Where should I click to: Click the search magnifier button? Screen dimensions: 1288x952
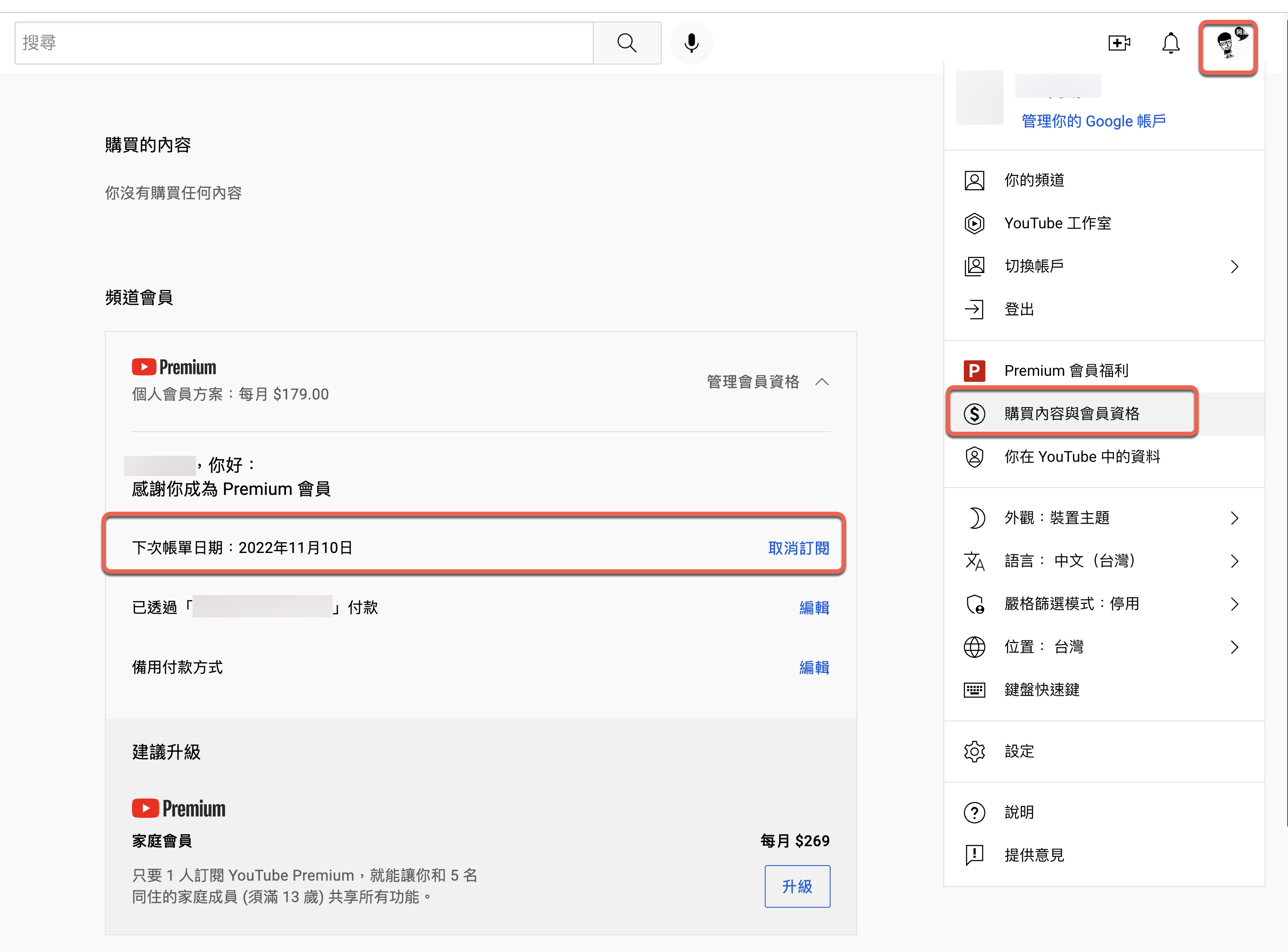click(x=627, y=43)
